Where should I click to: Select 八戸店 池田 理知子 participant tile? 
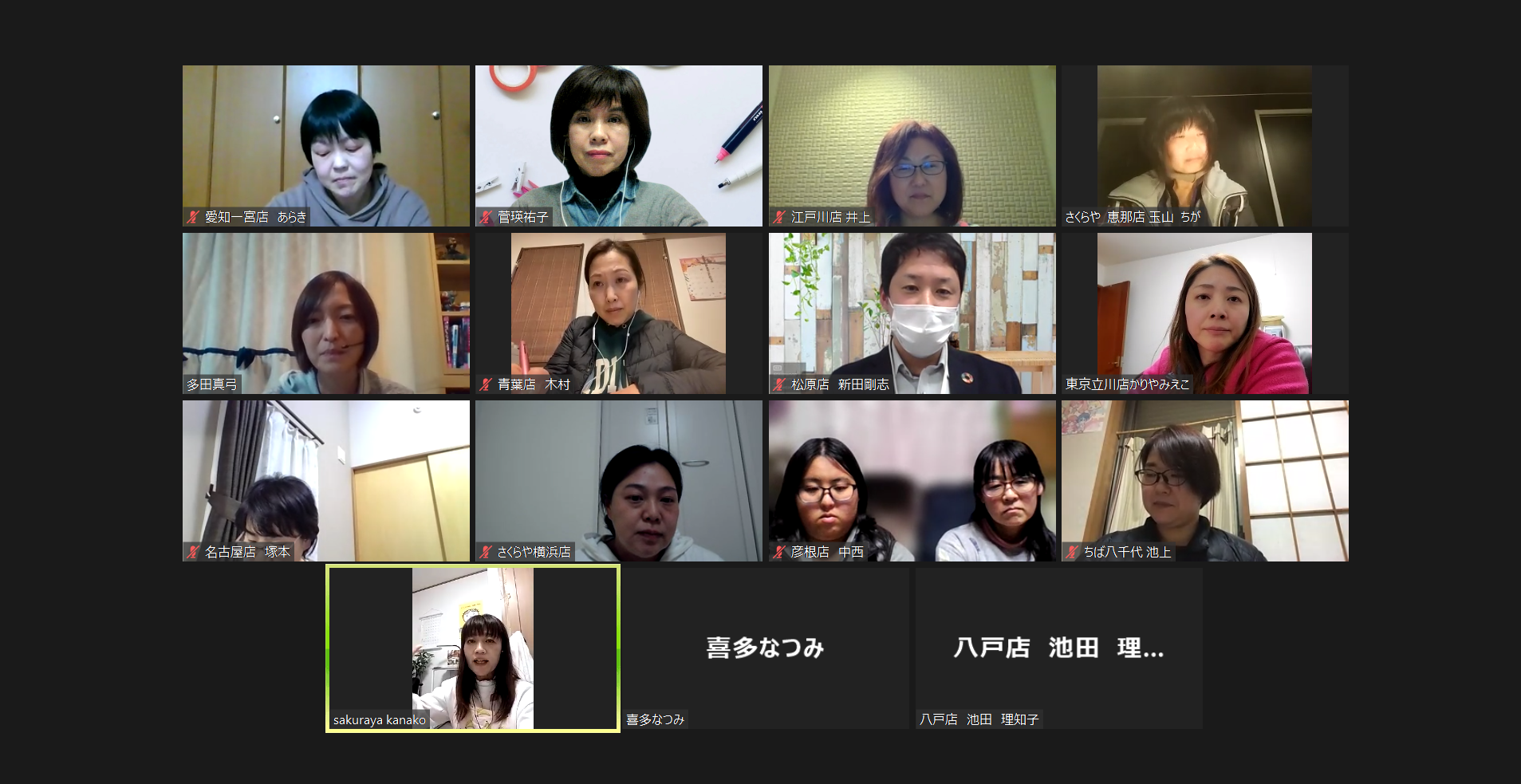click(1058, 648)
